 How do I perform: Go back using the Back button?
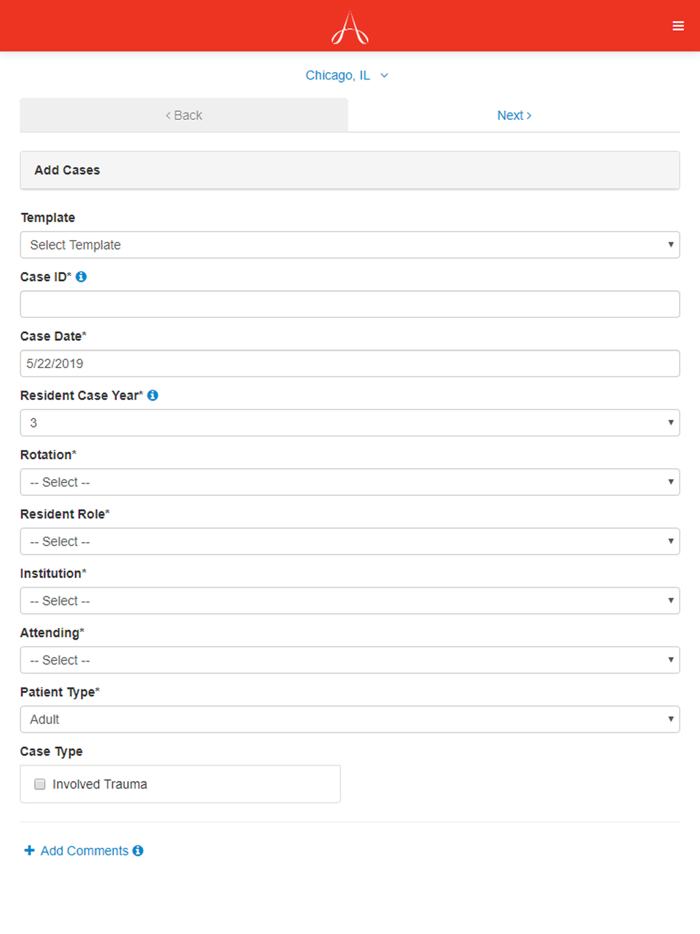(x=183, y=115)
